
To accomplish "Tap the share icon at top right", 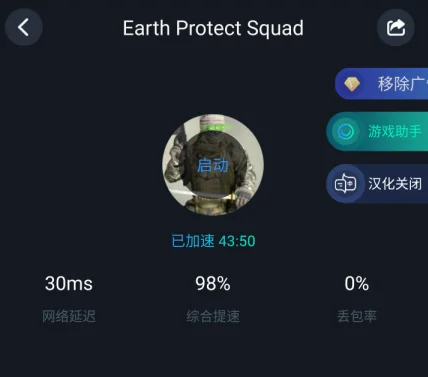I will 396,27.
